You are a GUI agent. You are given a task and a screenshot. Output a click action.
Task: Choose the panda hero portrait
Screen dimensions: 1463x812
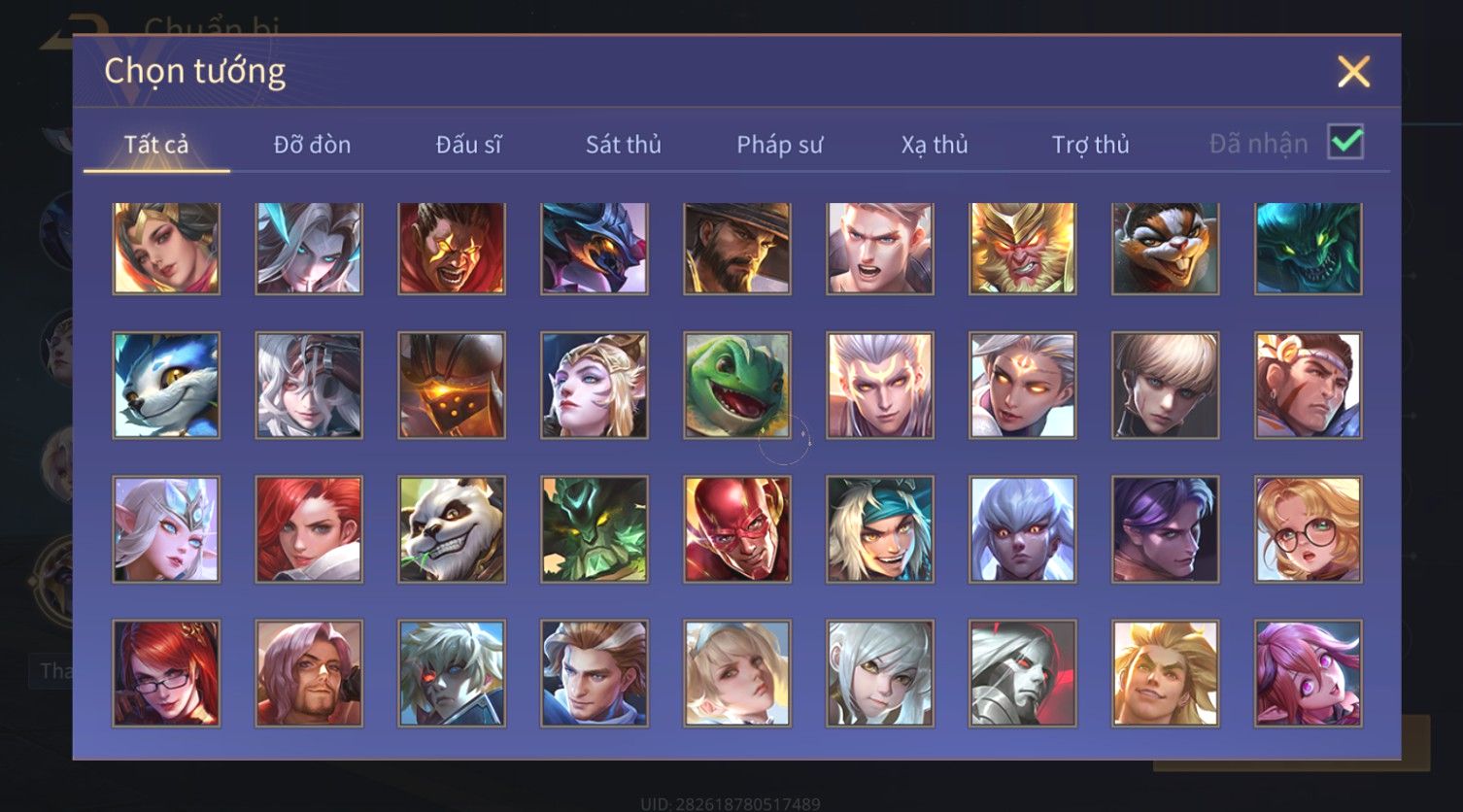(x=452, y=529)
